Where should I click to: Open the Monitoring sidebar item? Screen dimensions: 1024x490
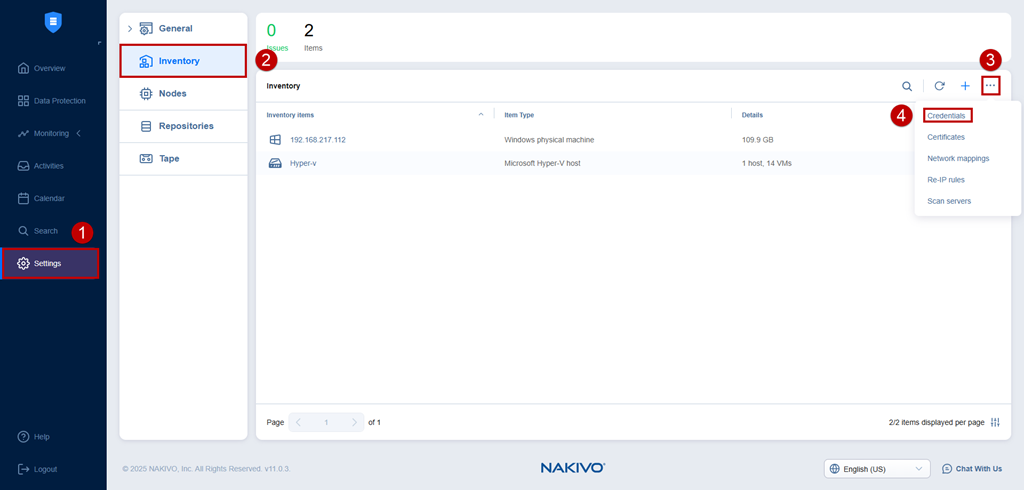43,133
